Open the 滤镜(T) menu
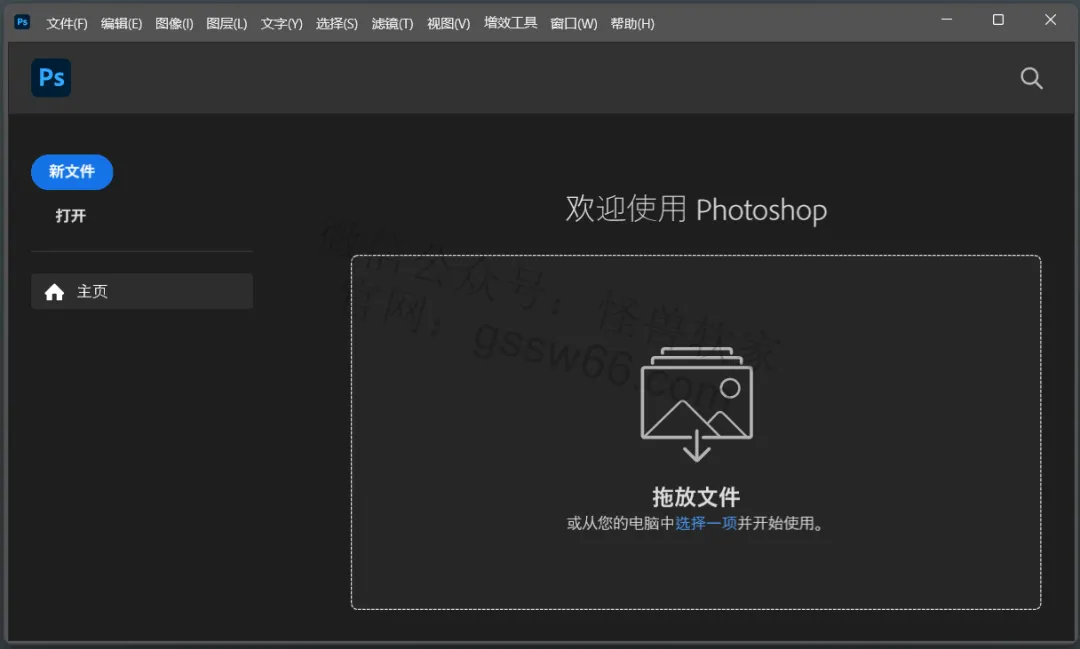This screenshot has height=649, width=1080. pyautogui.click(x=393, y=23)
